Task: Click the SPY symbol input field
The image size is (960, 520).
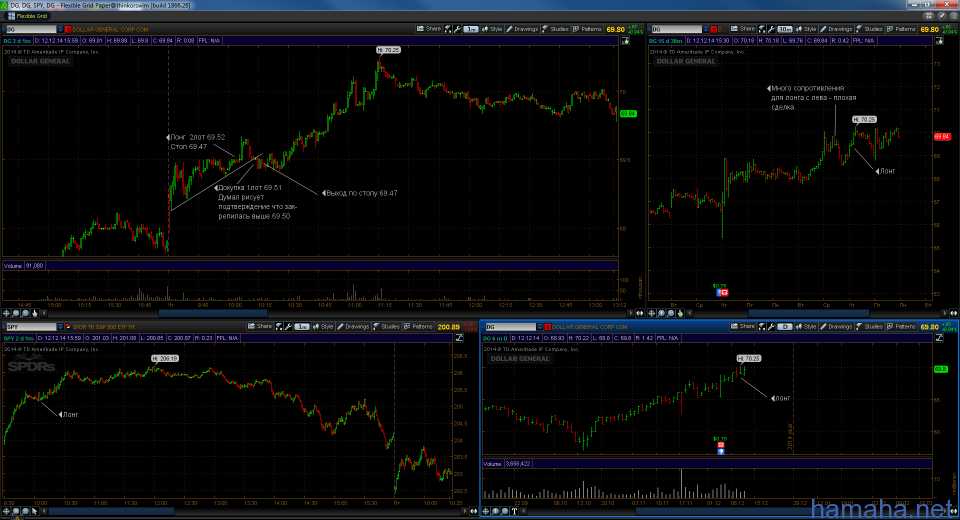Action: pyautogui.click(x=31, y=326)
